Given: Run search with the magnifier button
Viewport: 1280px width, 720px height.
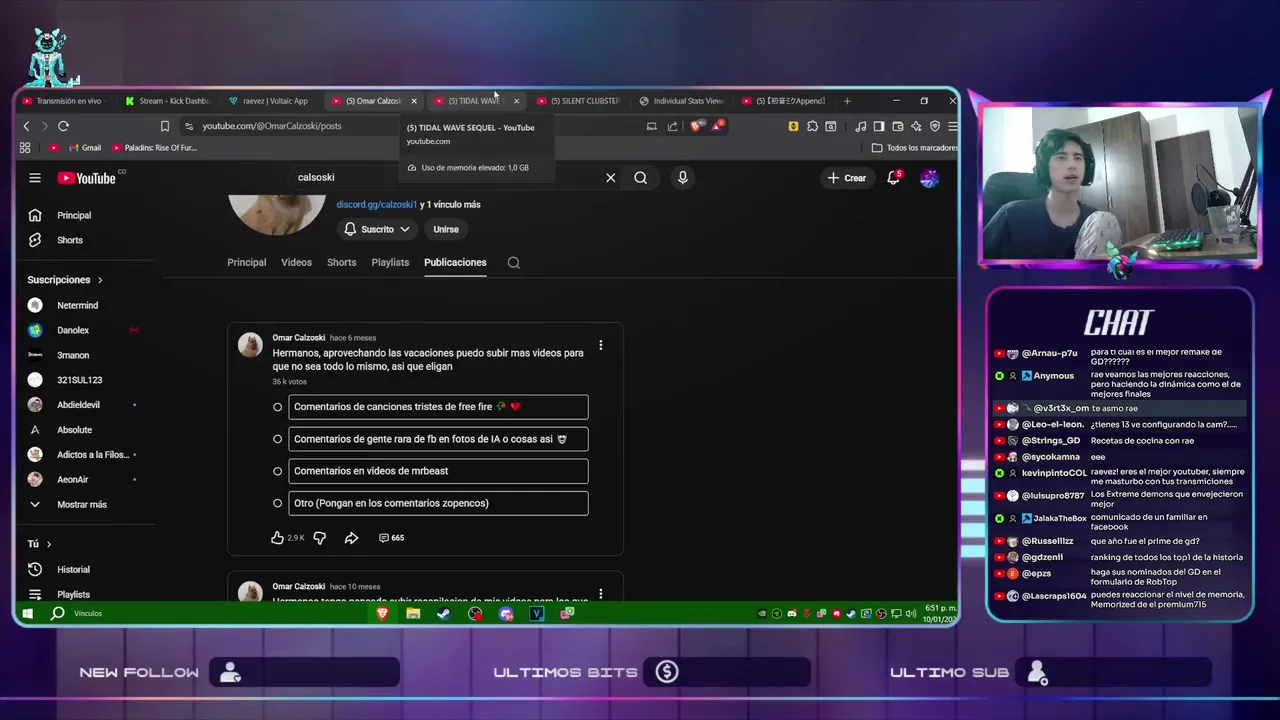Looking at the screenshot, I should click(640, 178).
